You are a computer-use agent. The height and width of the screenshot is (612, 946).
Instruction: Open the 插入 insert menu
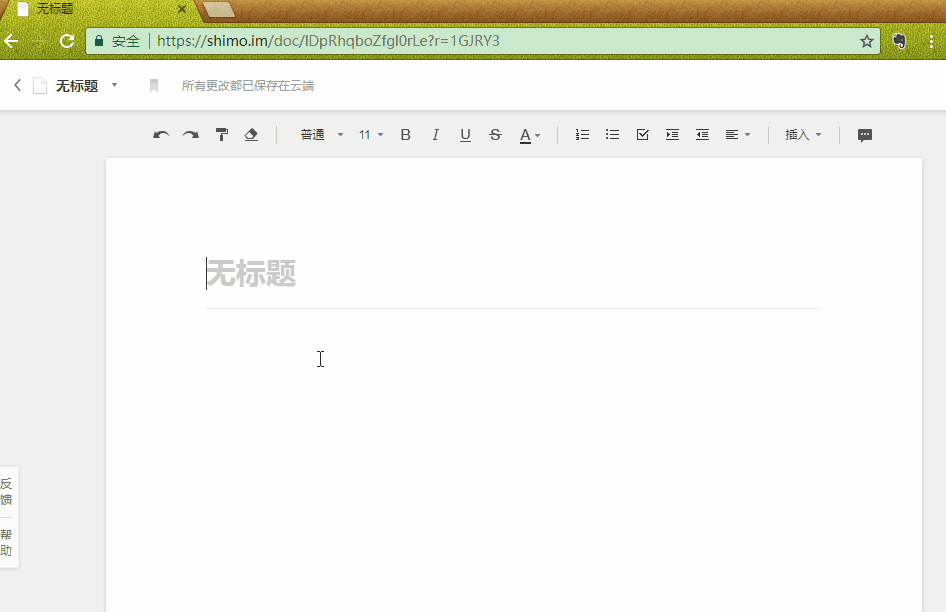(803, 135)
